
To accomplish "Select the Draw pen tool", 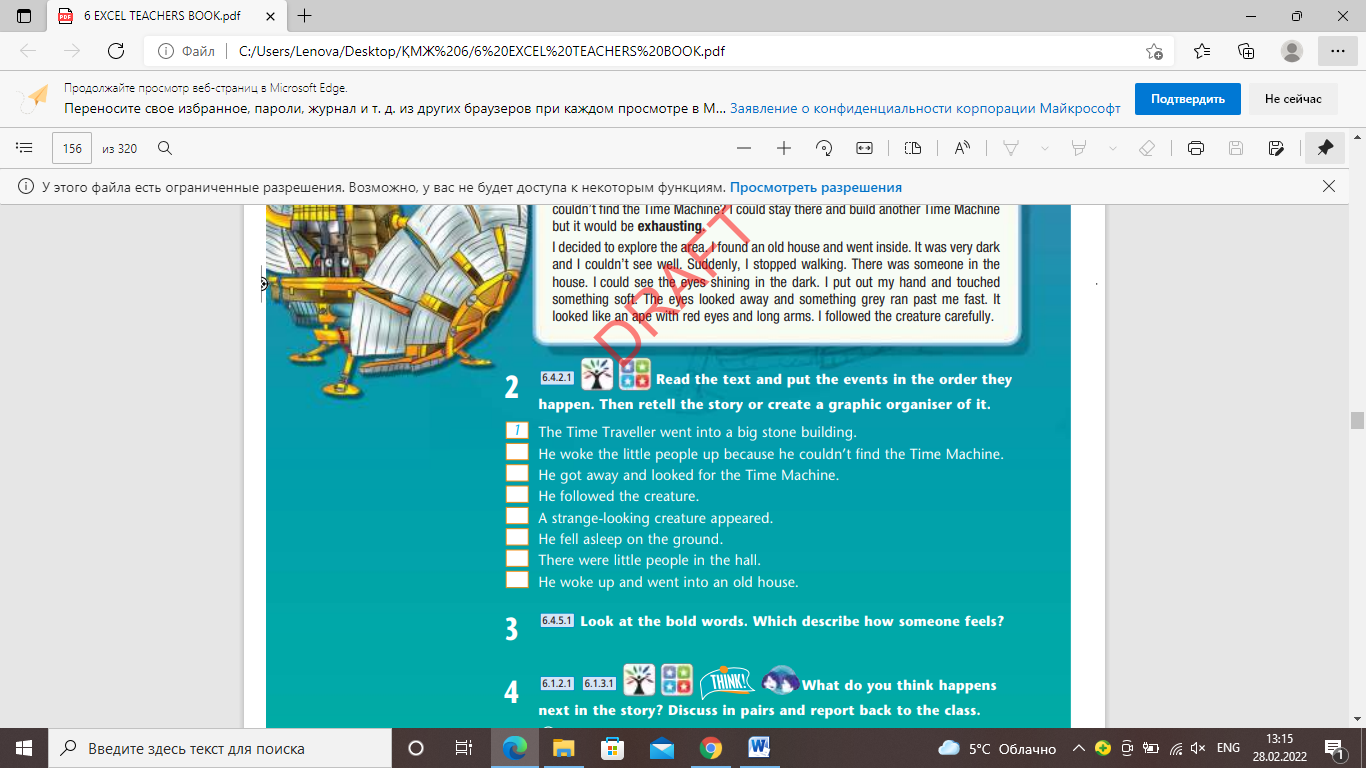I will [1011, 148].
